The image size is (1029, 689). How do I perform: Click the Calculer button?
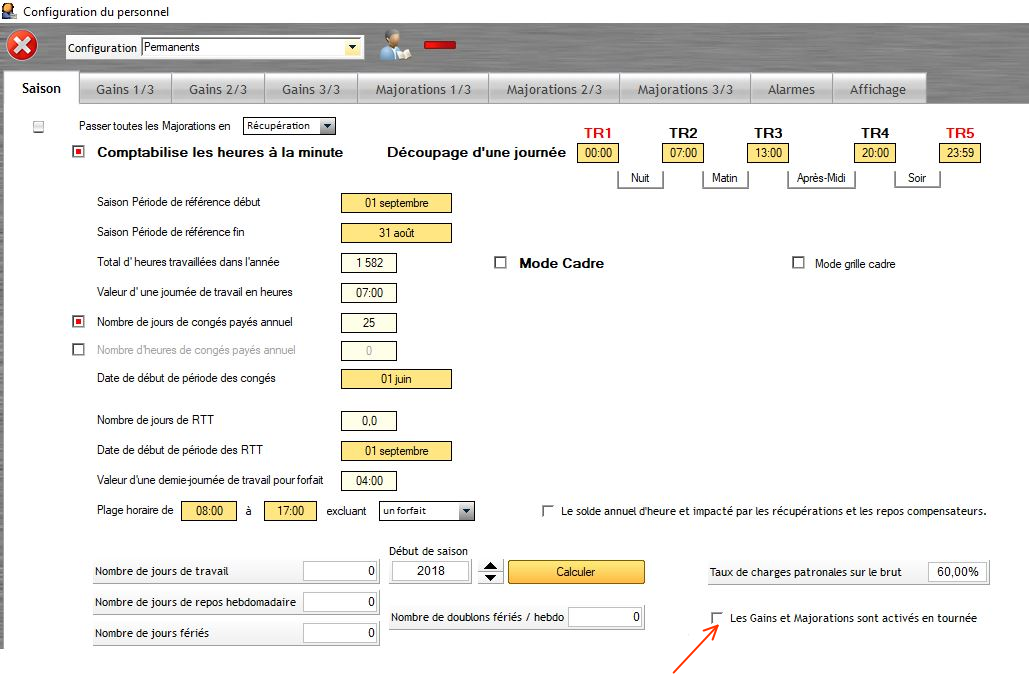[576, 572]
